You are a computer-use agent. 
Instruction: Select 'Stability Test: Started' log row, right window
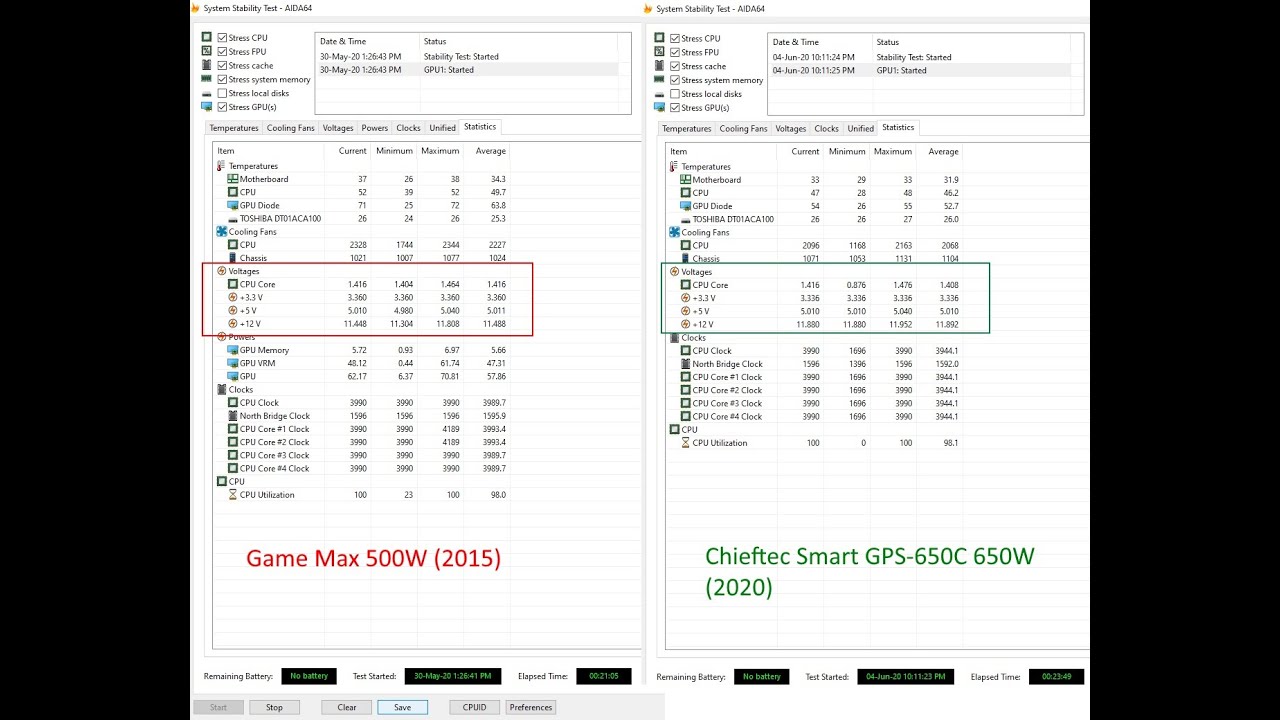pos(920,57)
